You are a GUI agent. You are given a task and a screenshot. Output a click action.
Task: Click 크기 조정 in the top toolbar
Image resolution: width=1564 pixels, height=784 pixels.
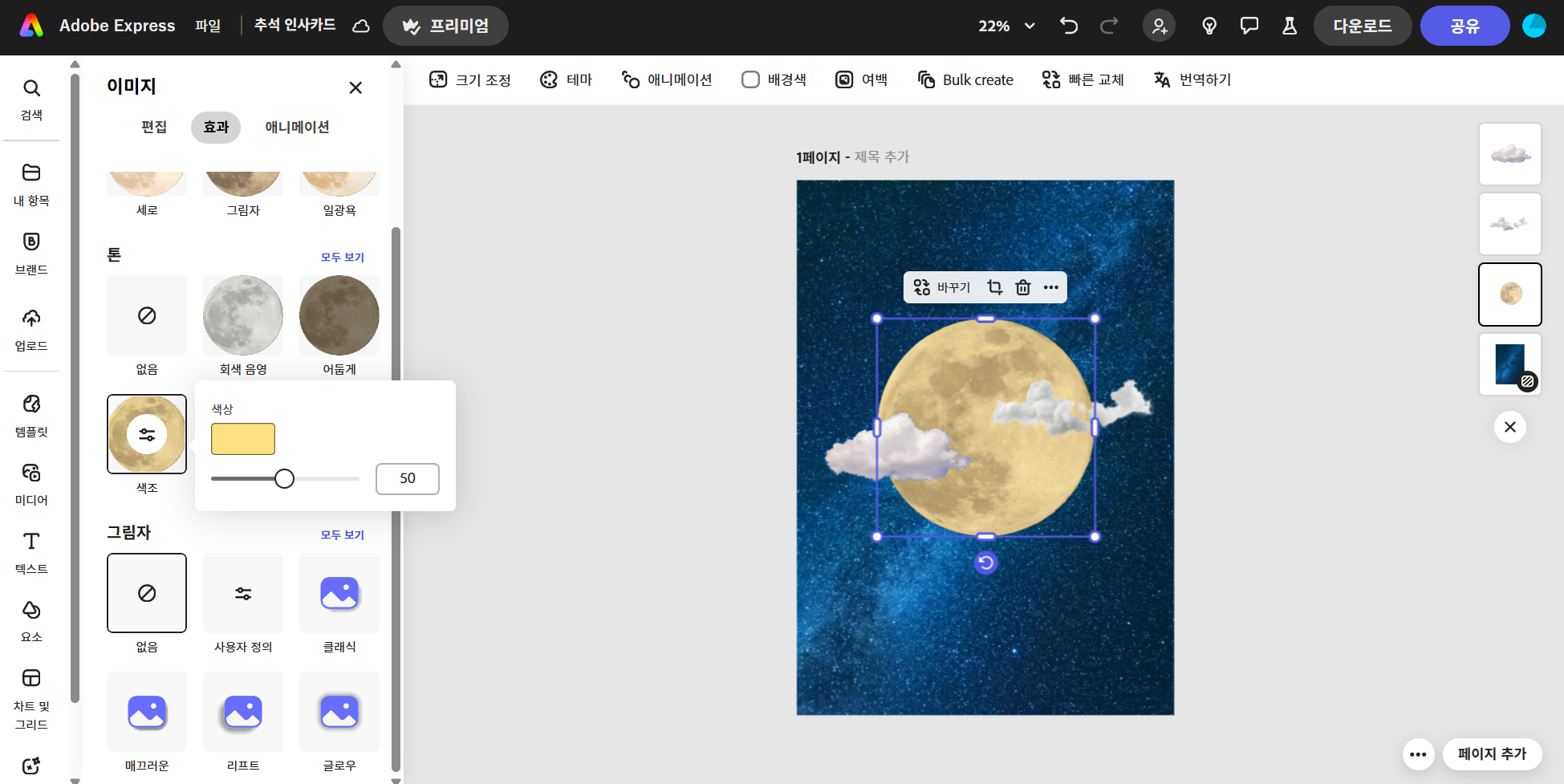470,79
